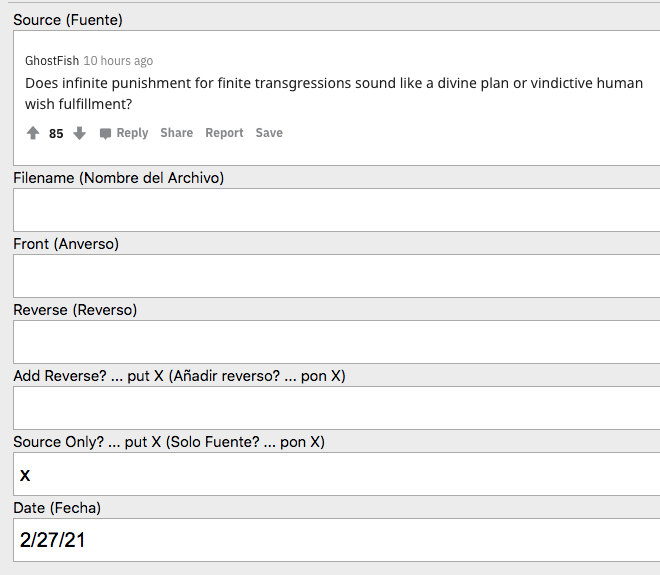This screenshot has width=660, height=575.
Task: Focus the Front (Anverso) text field
Action: point(336,276)
